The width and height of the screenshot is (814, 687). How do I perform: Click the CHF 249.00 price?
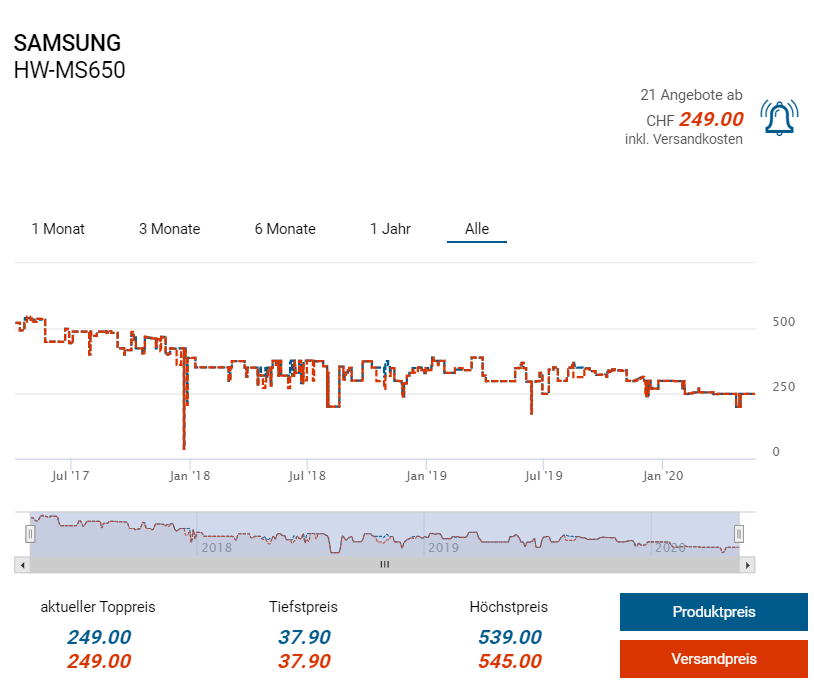tap(695, 118)
